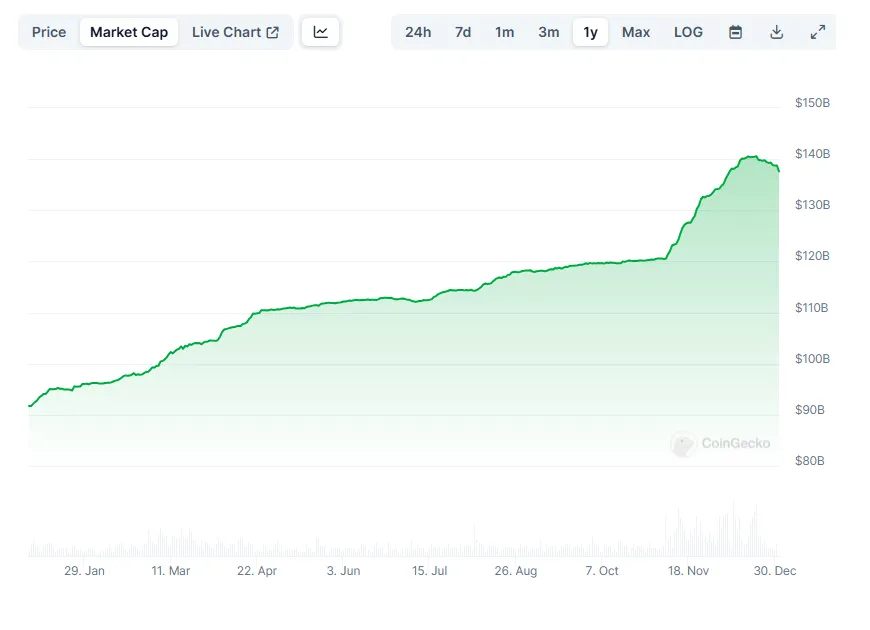Click the CoinGecko gecko logo watermark

684,444
